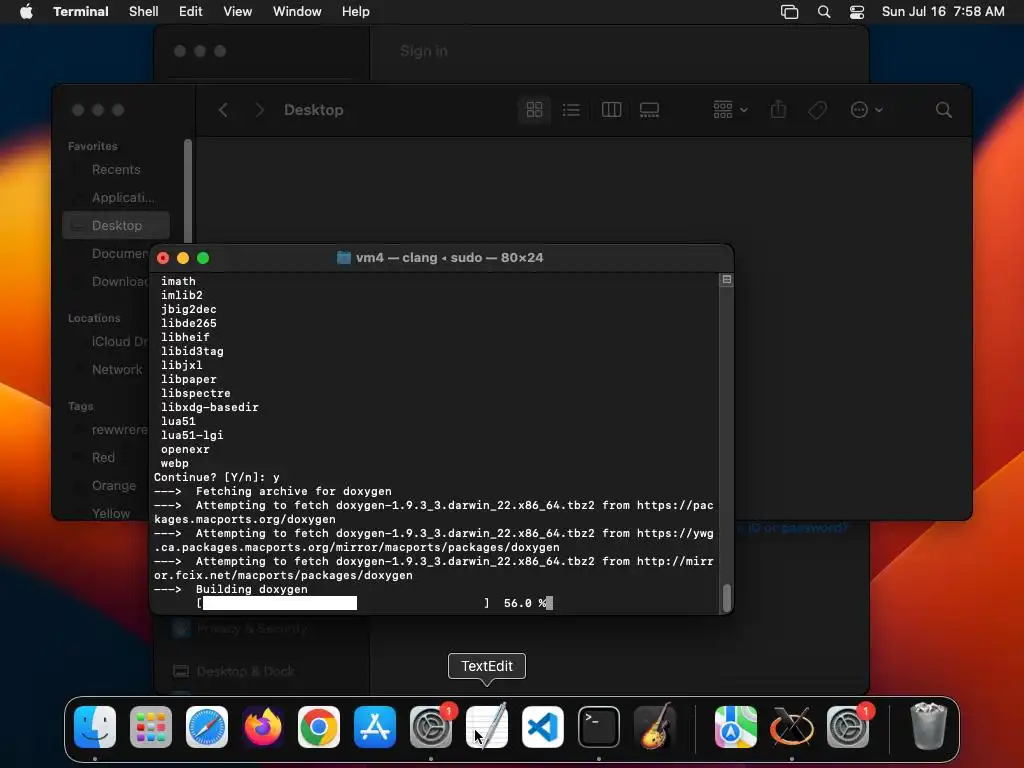Click the 'libxdg-basedir' line in Terminal
Image resolution: width=1024 pixels, height=768 pixels.
click(x=210, y=408)
